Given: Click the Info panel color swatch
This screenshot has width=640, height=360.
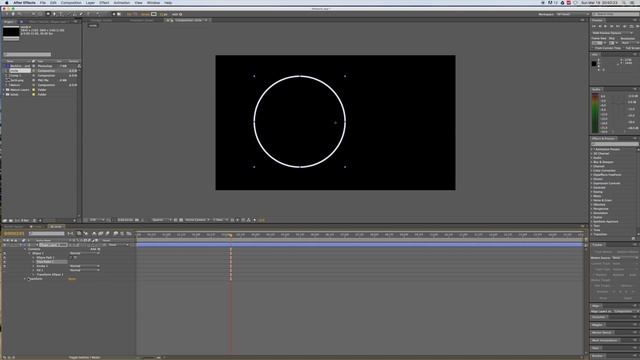Looking at the screenshot, I should click(x=594, y=63).
